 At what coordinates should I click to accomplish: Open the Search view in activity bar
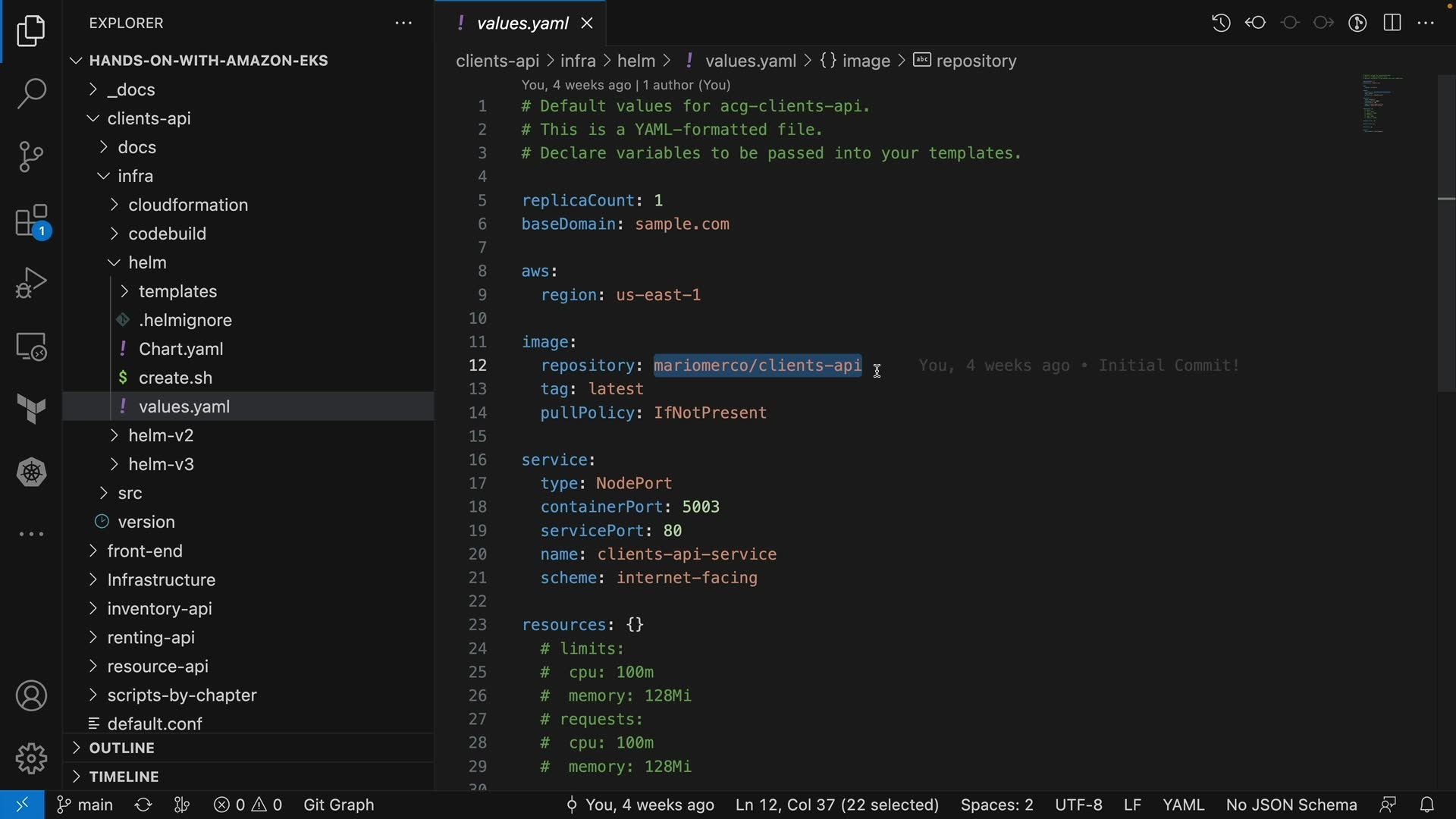pyautogui.click(x=31, y=94)
